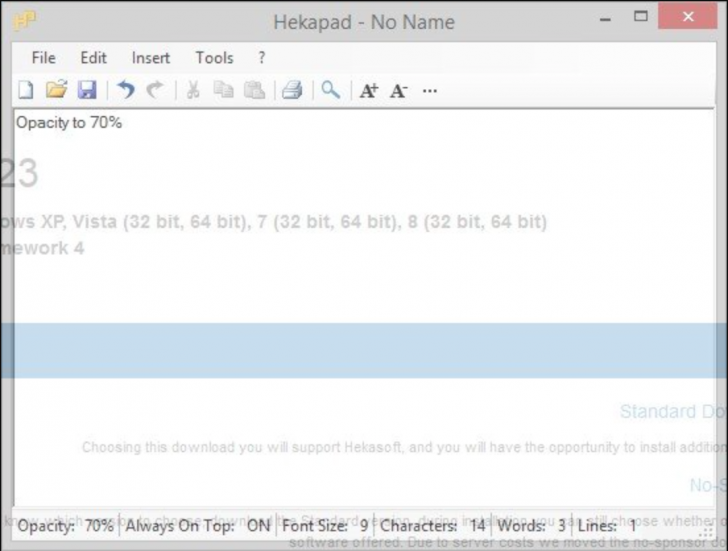Screen dimensions: 728x551
Task: Open the File menu
Action: pos(44,58)
